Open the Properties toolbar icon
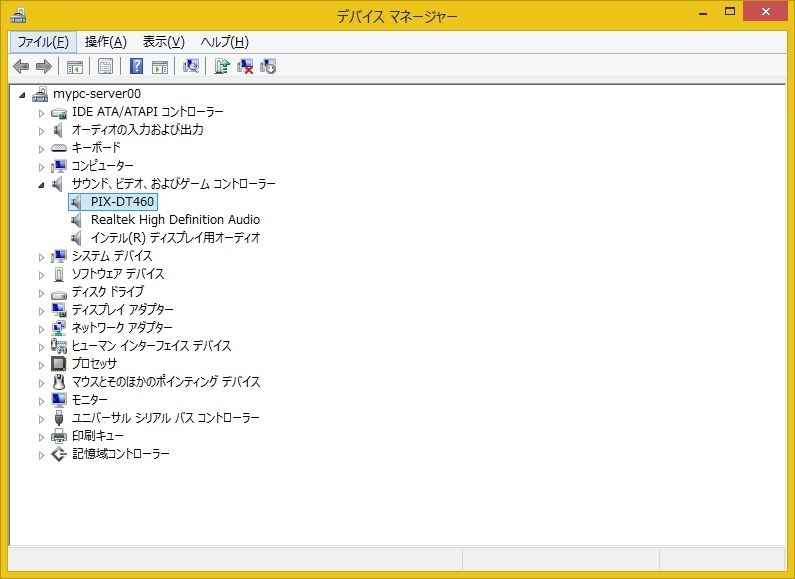This screenshot has height=579, width=795. tap(105, 66)
